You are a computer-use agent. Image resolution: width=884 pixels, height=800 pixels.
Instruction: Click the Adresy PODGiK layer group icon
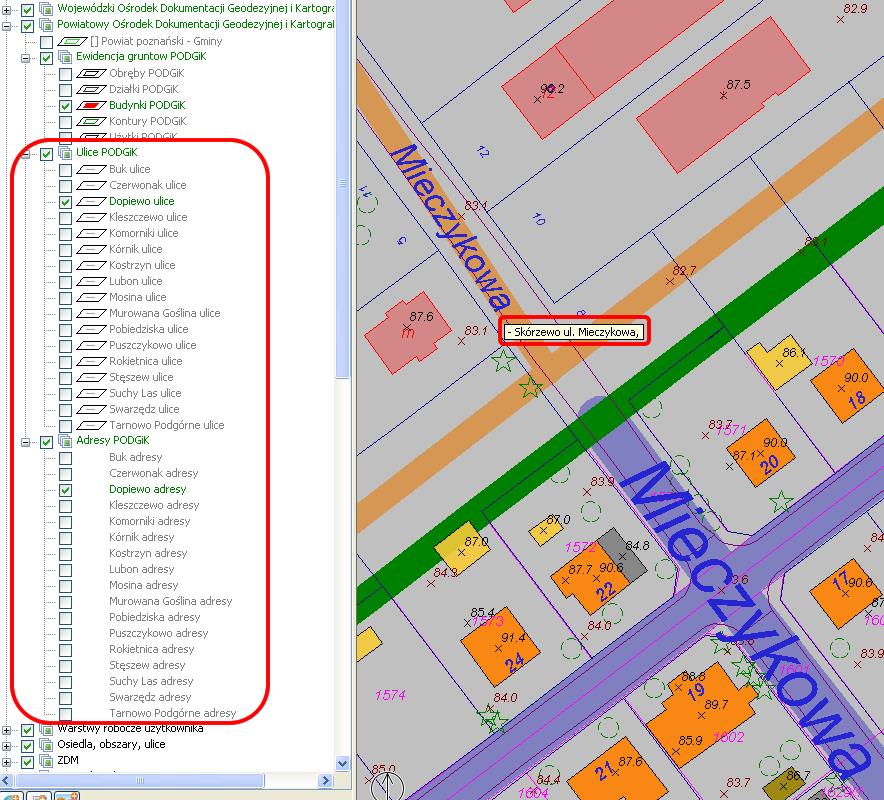(65, 441)
